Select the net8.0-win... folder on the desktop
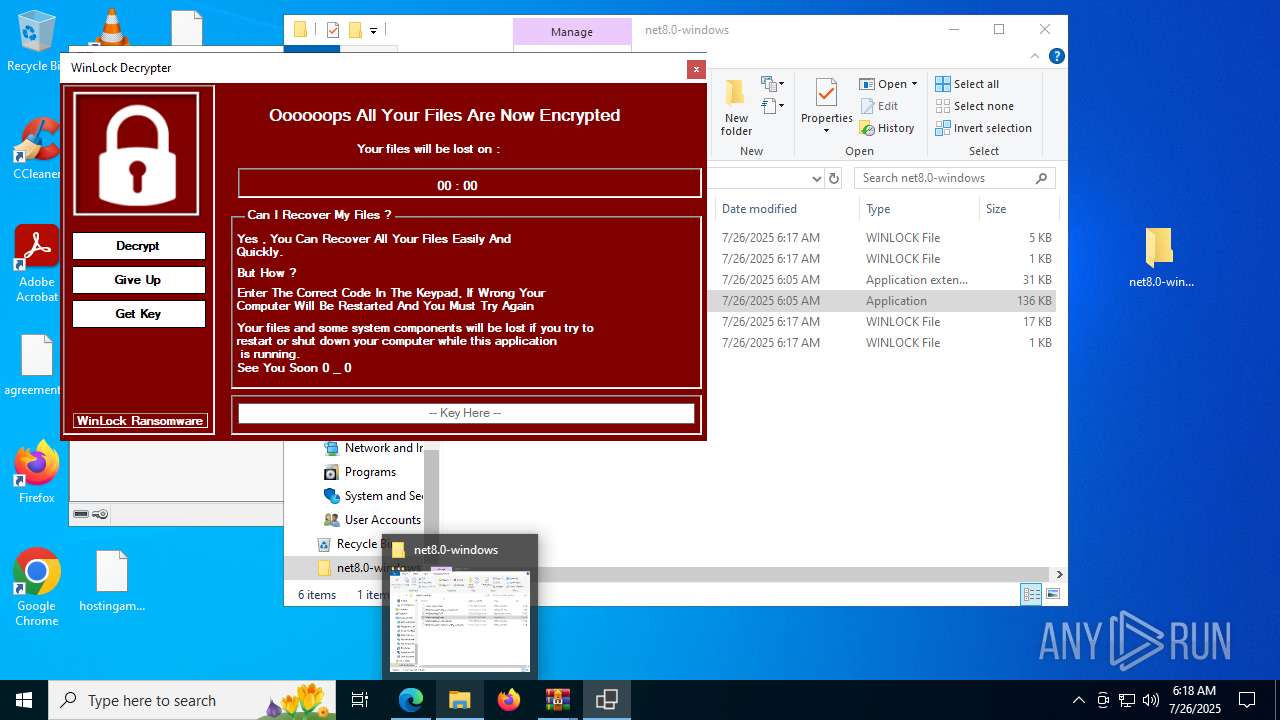This screenshot has height=720, width=1280. coord(1160,257)
